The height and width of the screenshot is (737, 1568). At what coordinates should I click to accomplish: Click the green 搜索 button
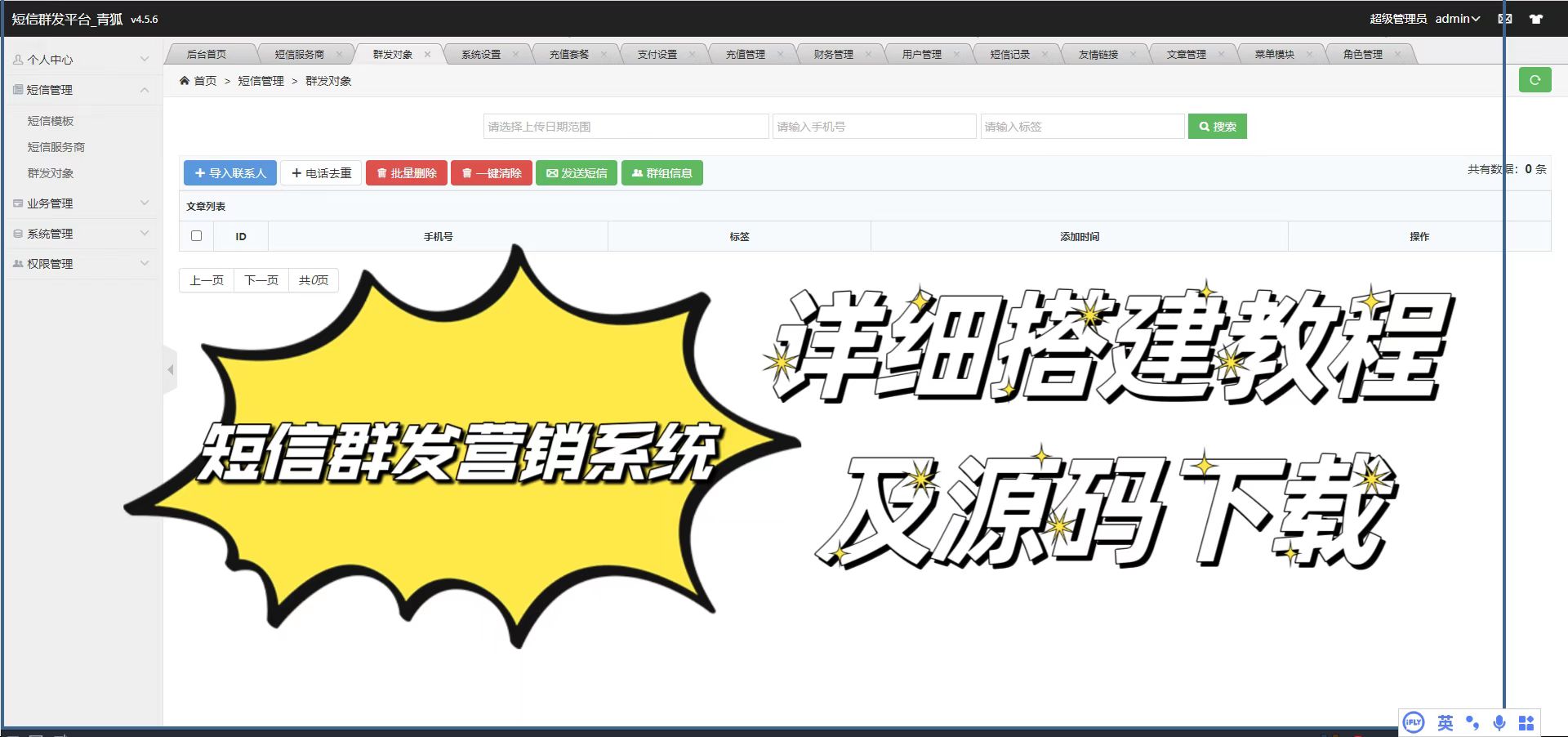click(1218, 126)
